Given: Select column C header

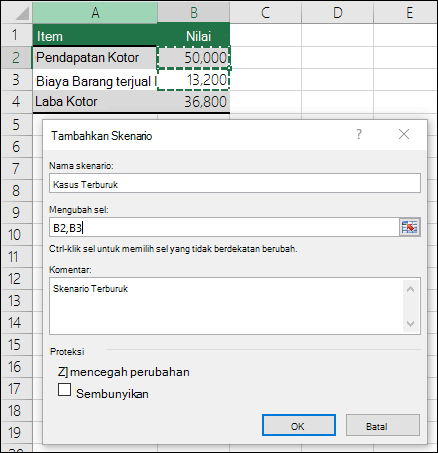Looking at the screenshot, I should pos(266,13).
